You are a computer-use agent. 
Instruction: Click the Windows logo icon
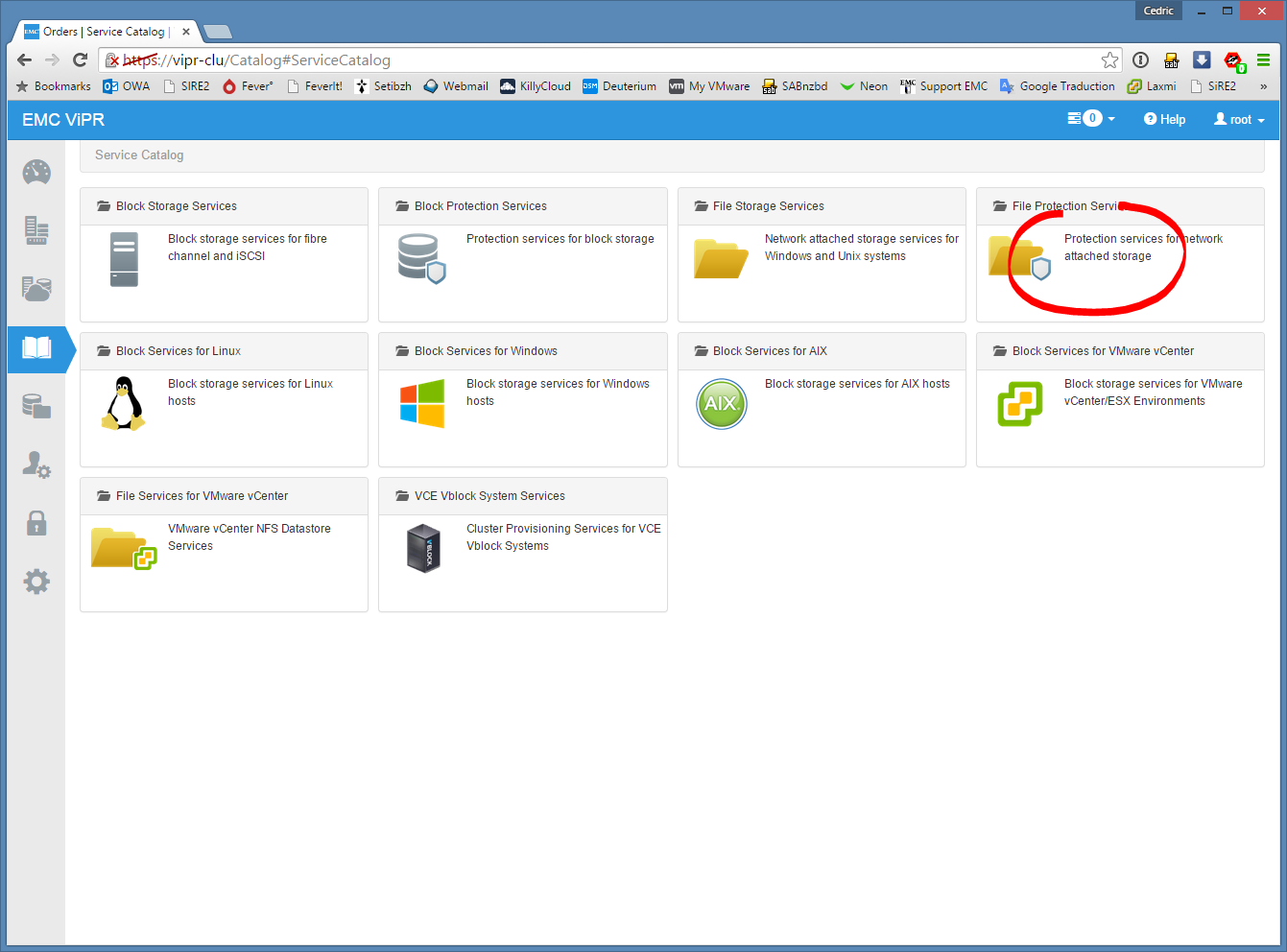tap(422, 403)
